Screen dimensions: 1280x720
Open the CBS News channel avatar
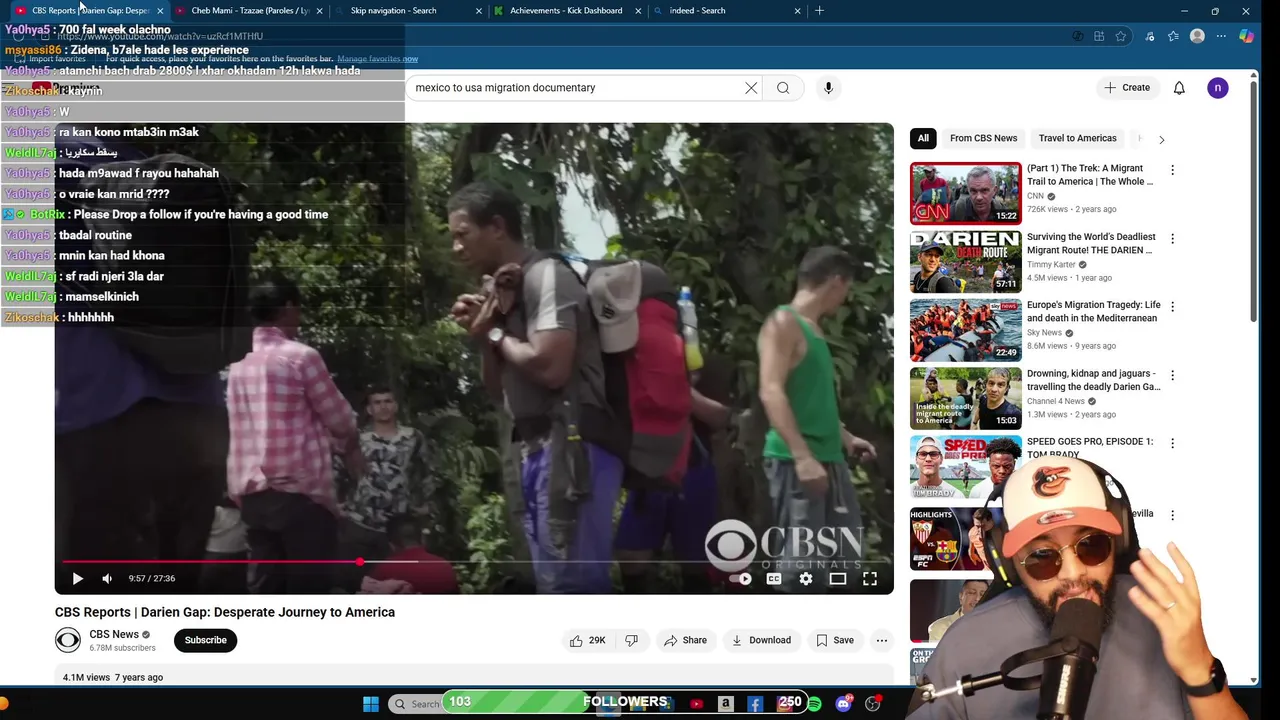point(68,640)
